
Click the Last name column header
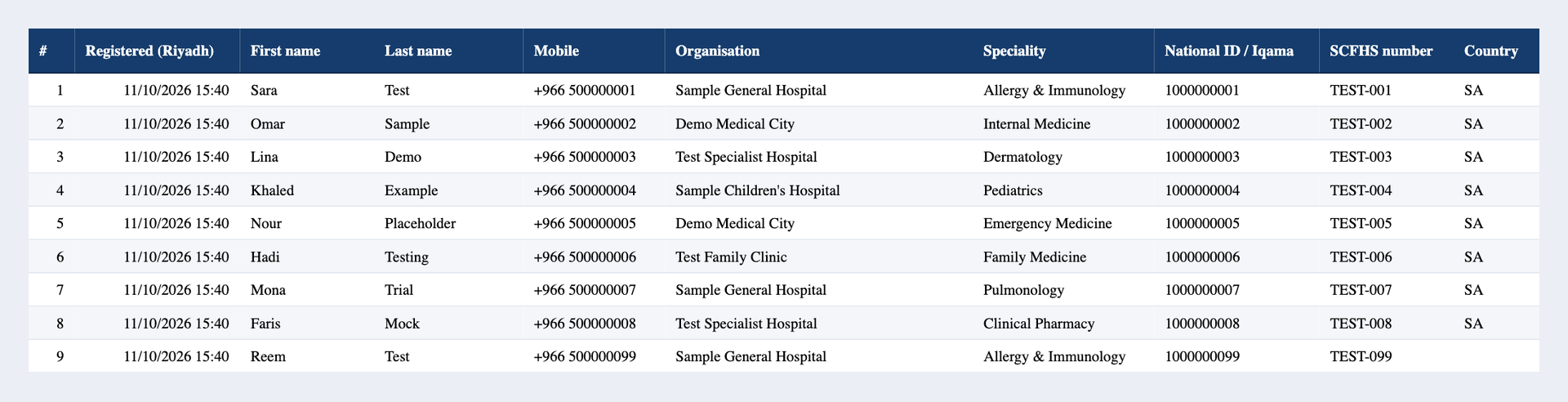tap(418, 51)
